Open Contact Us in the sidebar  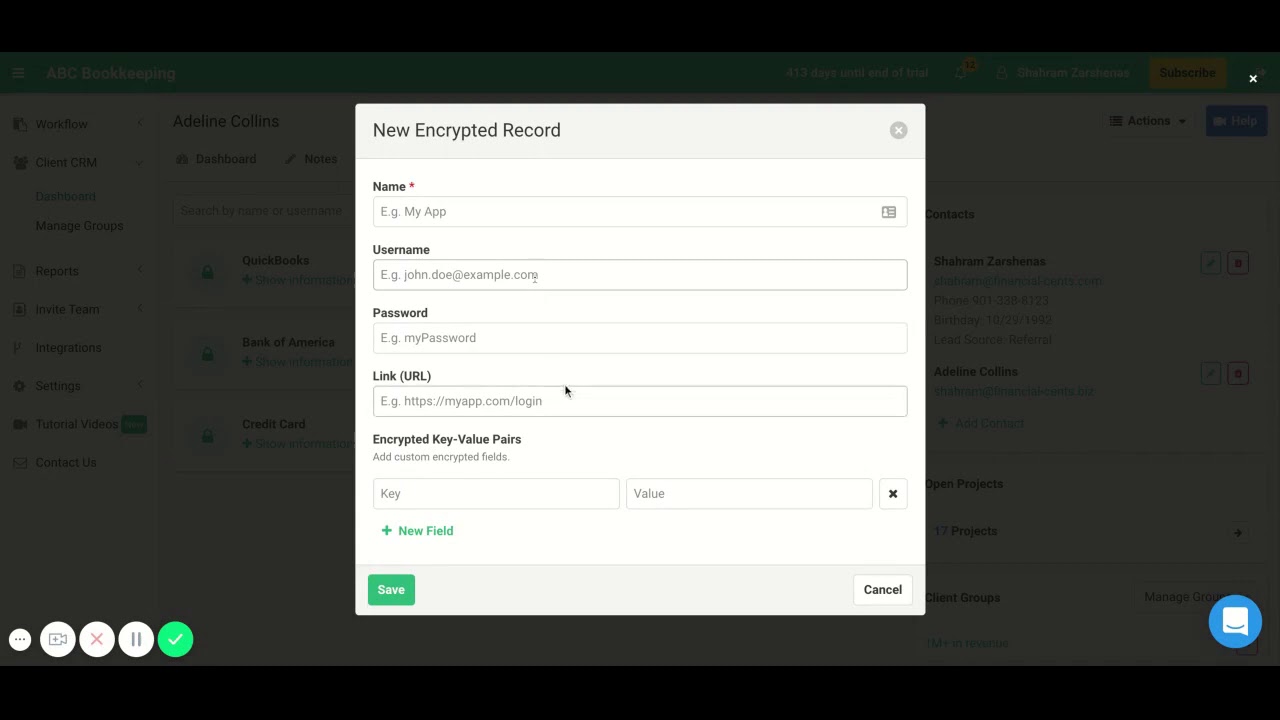coord(66,462)
